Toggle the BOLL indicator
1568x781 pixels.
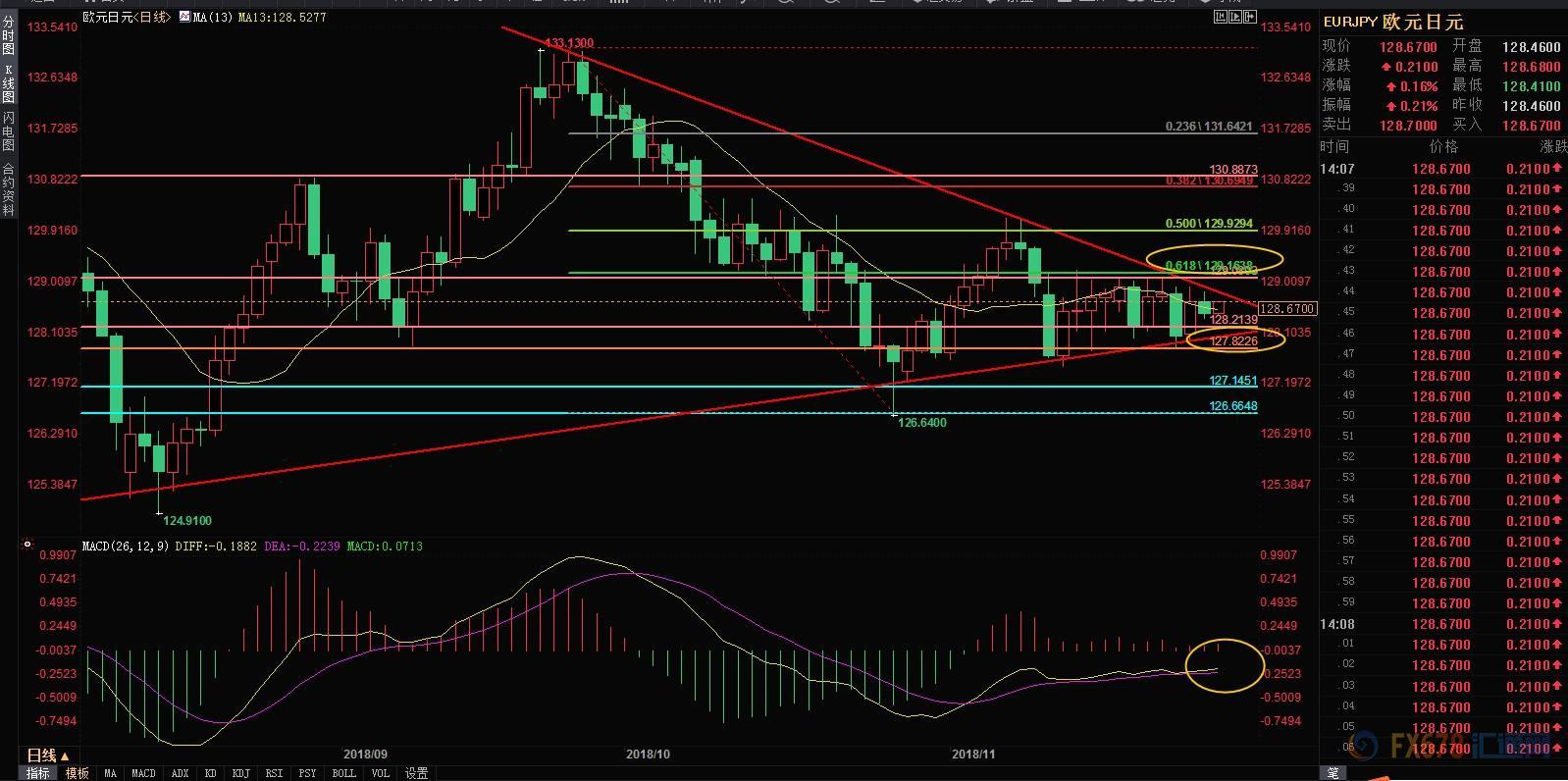point(343,773)
